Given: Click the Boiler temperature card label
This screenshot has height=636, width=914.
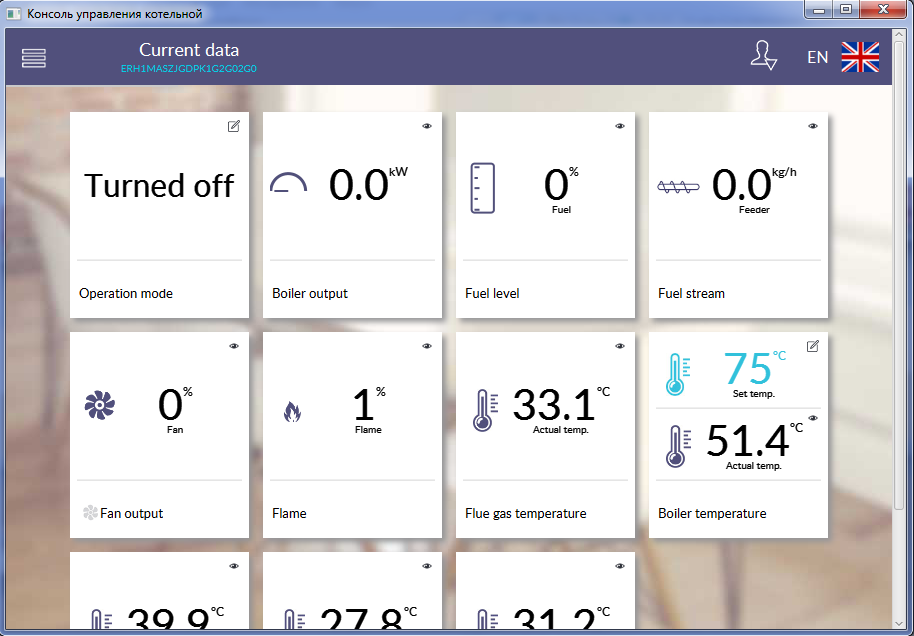Looking at the screenshot, I should 712,513.
